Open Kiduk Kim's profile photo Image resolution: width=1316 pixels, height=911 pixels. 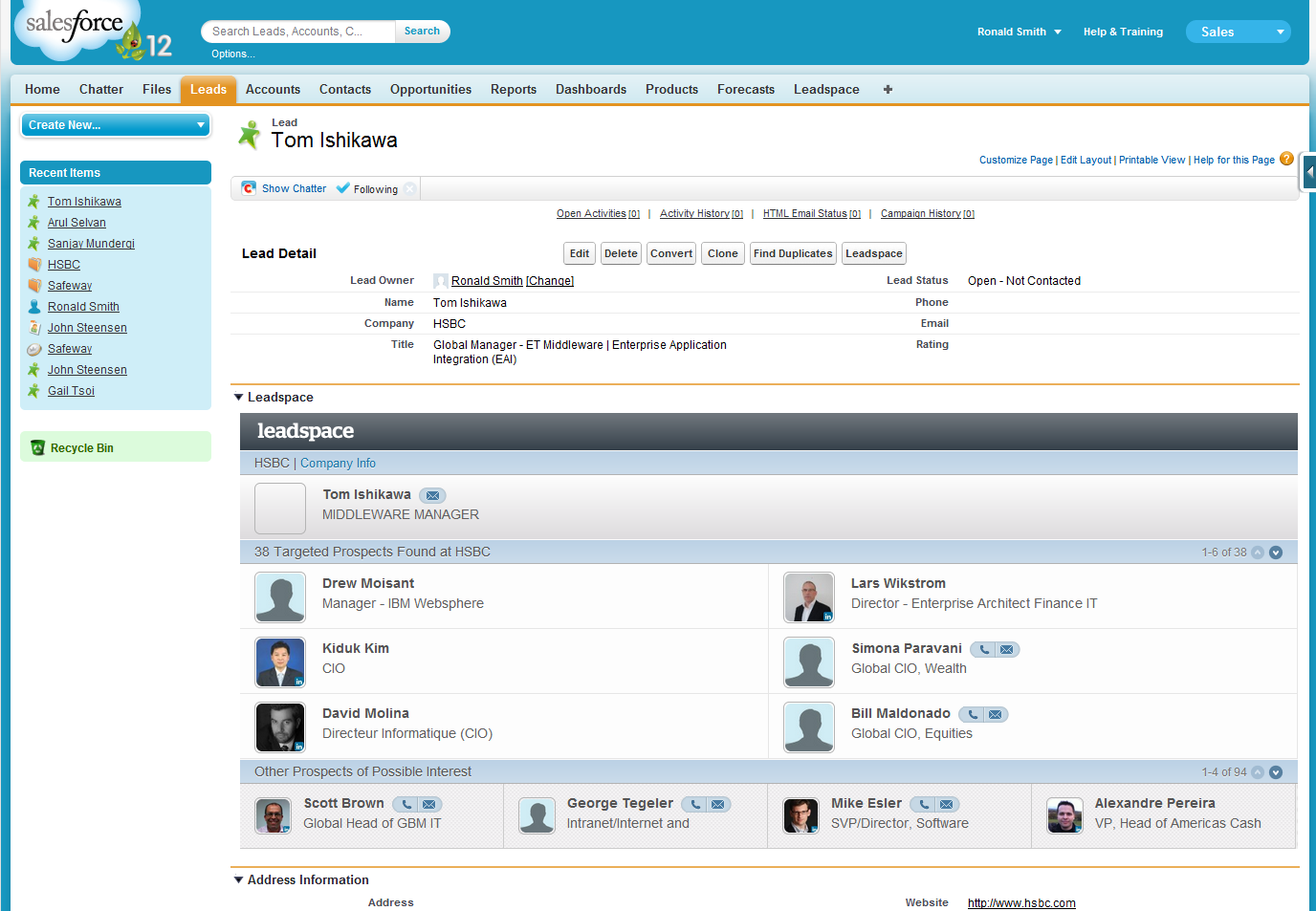click(280, 662)
